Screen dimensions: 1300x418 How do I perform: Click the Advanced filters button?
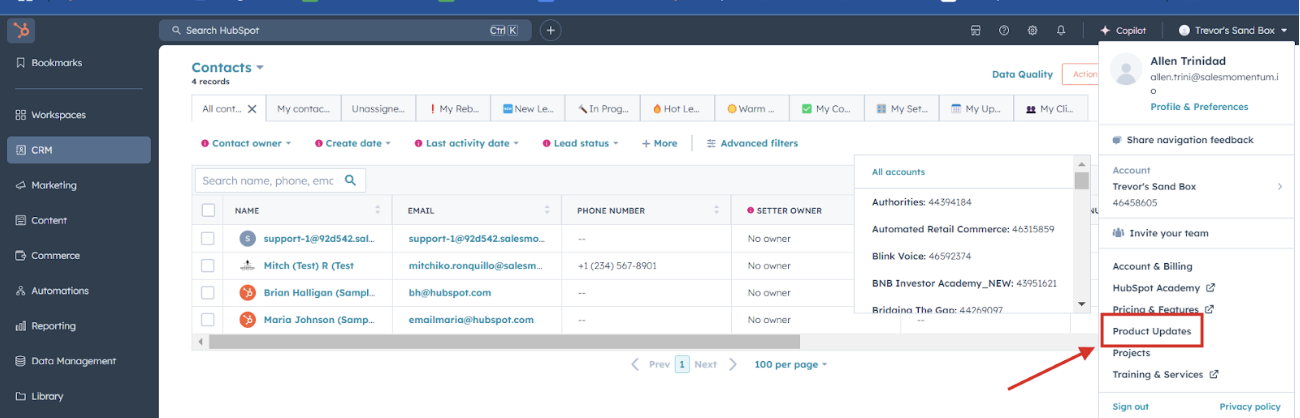[752, 144]
